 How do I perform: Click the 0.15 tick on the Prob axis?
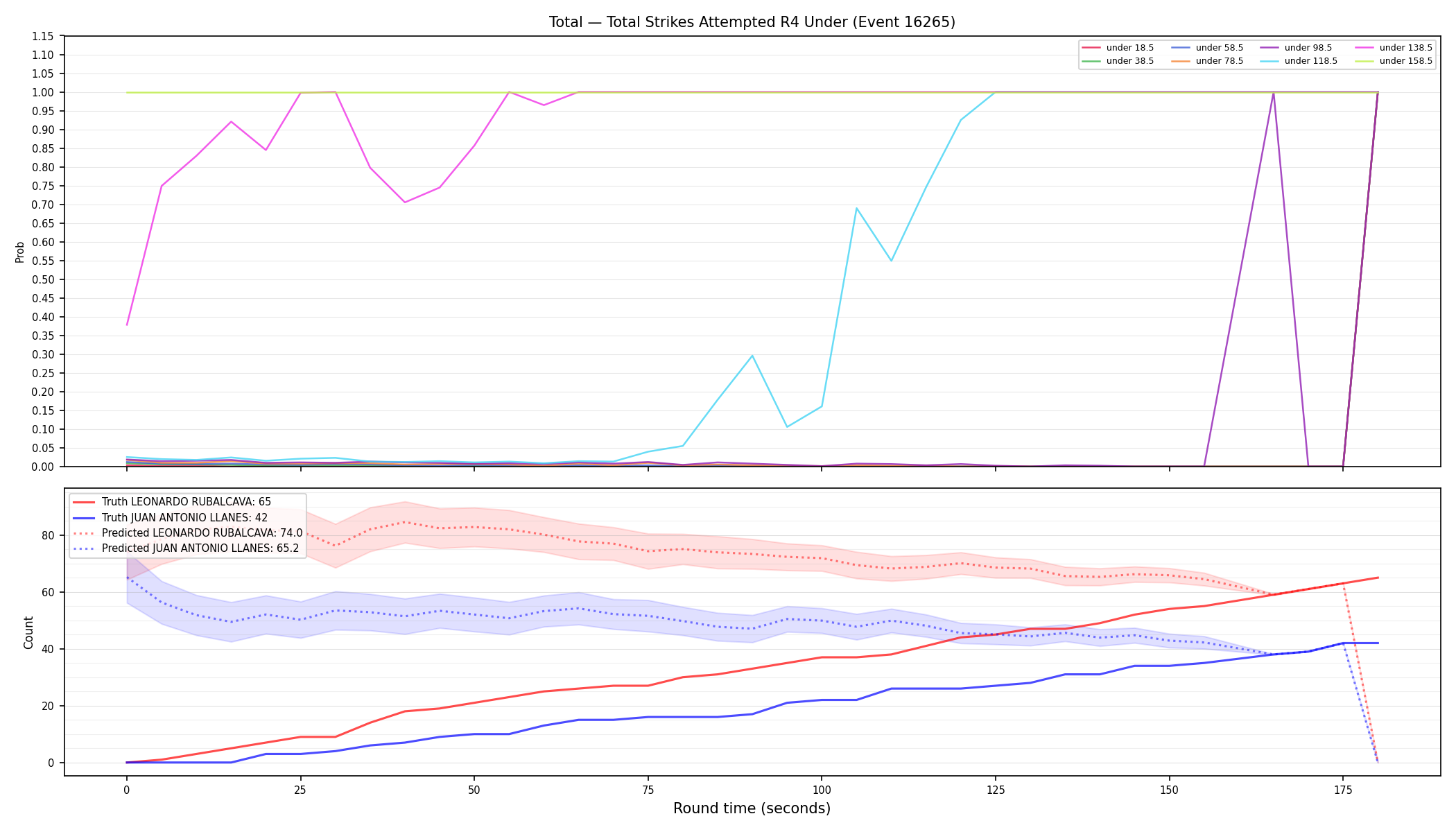click(x=43, y=411)
